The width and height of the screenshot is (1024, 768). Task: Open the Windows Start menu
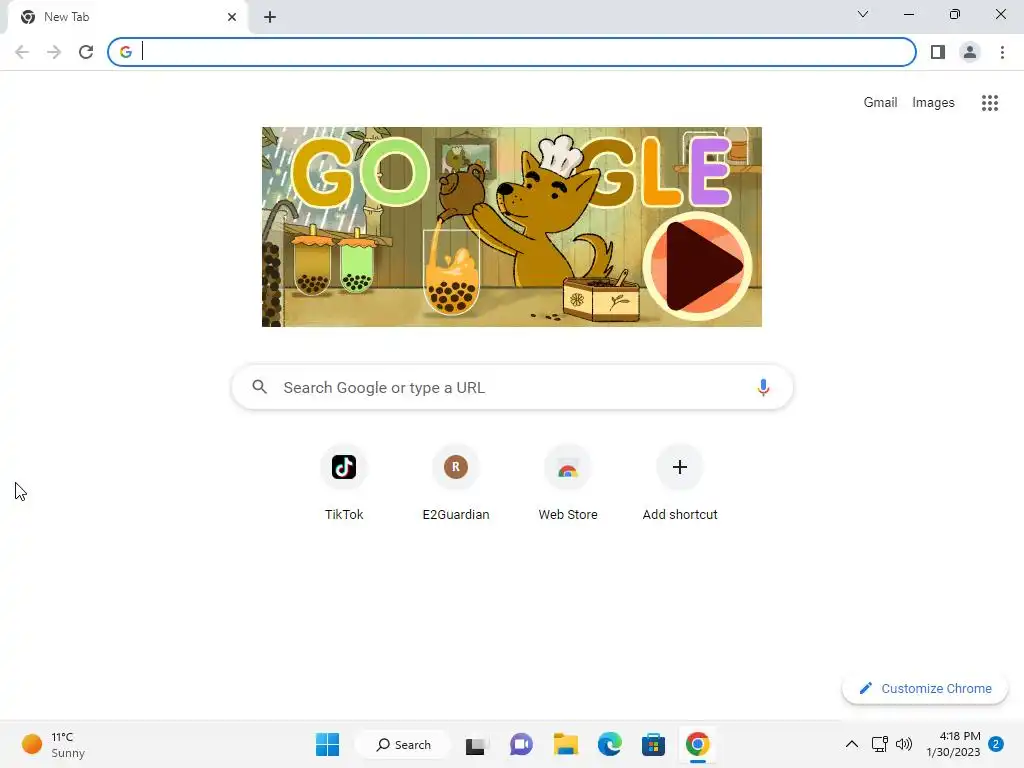327,744
